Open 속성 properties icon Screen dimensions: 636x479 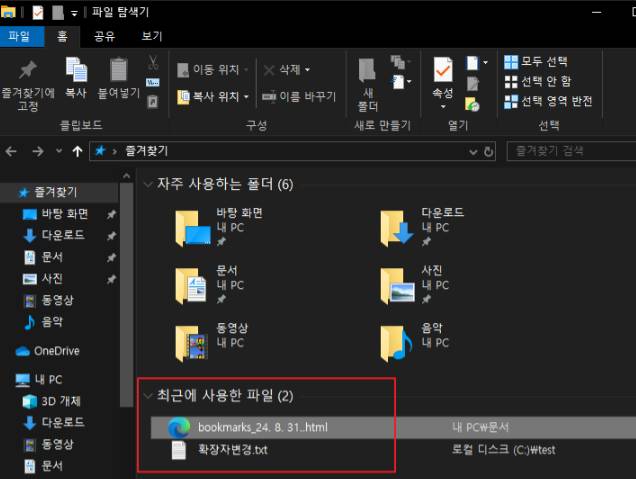[442, 72]
